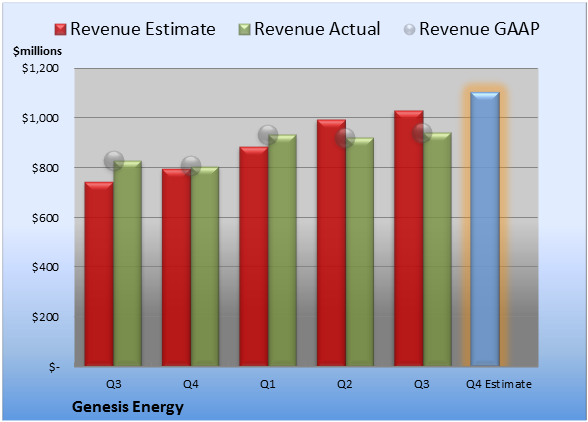Click the 'Genesis Energy' chart title
Image resolution: width=588 pixels, height=422 pixels.
pyautogui.click(x=128, y=407)
